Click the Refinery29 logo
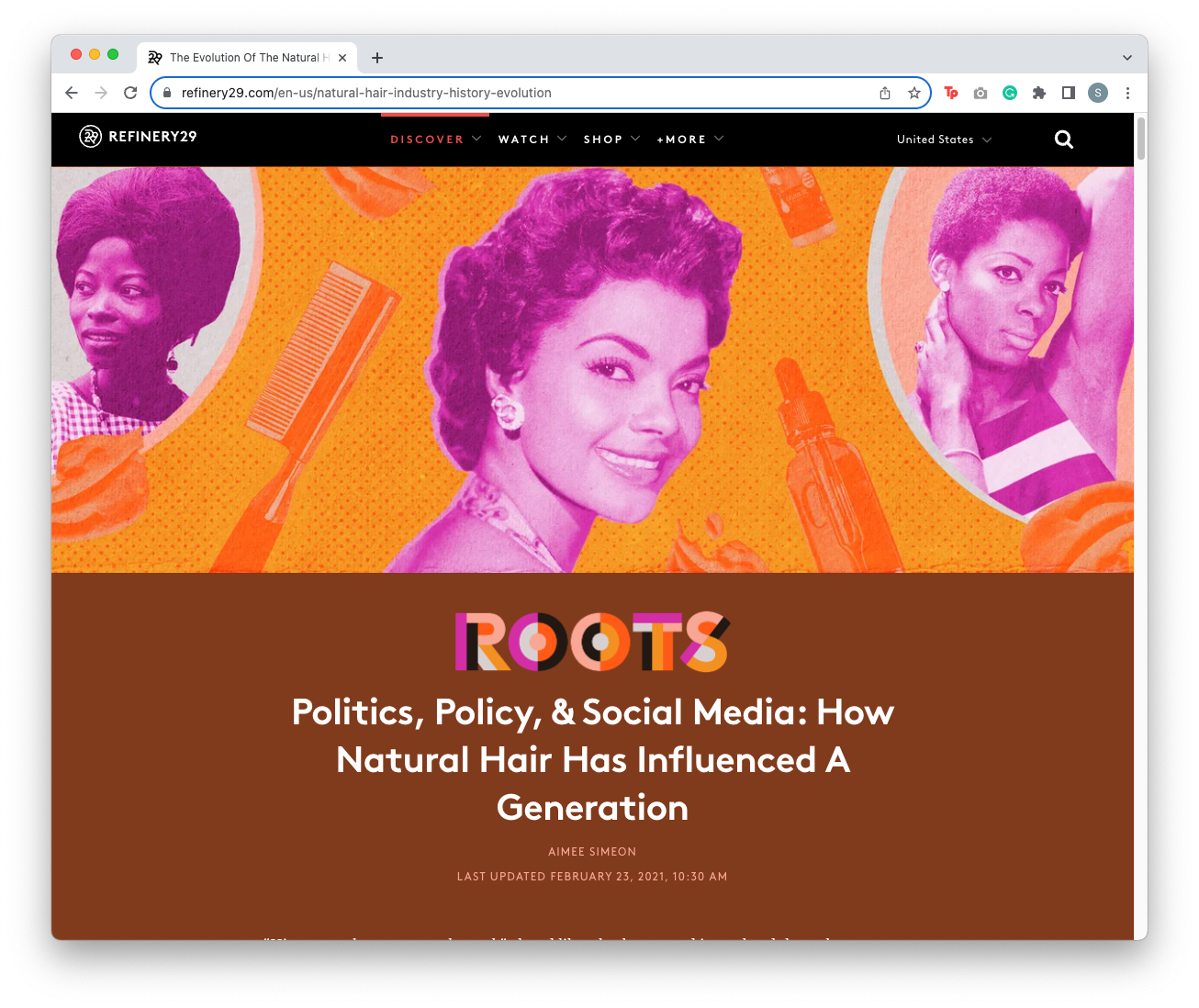 pos(138,137)
